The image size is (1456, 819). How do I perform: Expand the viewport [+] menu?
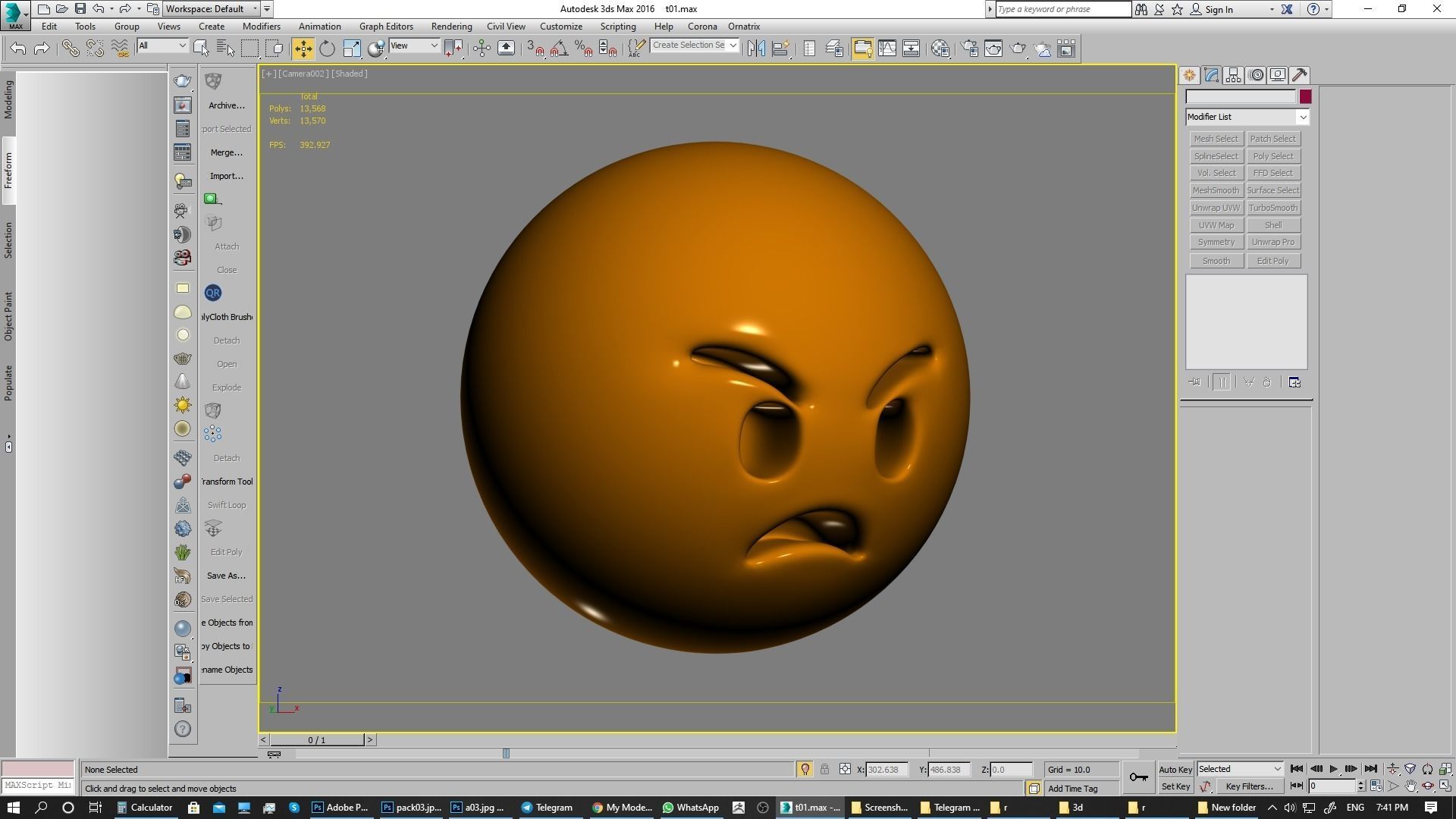pos(268,74)
